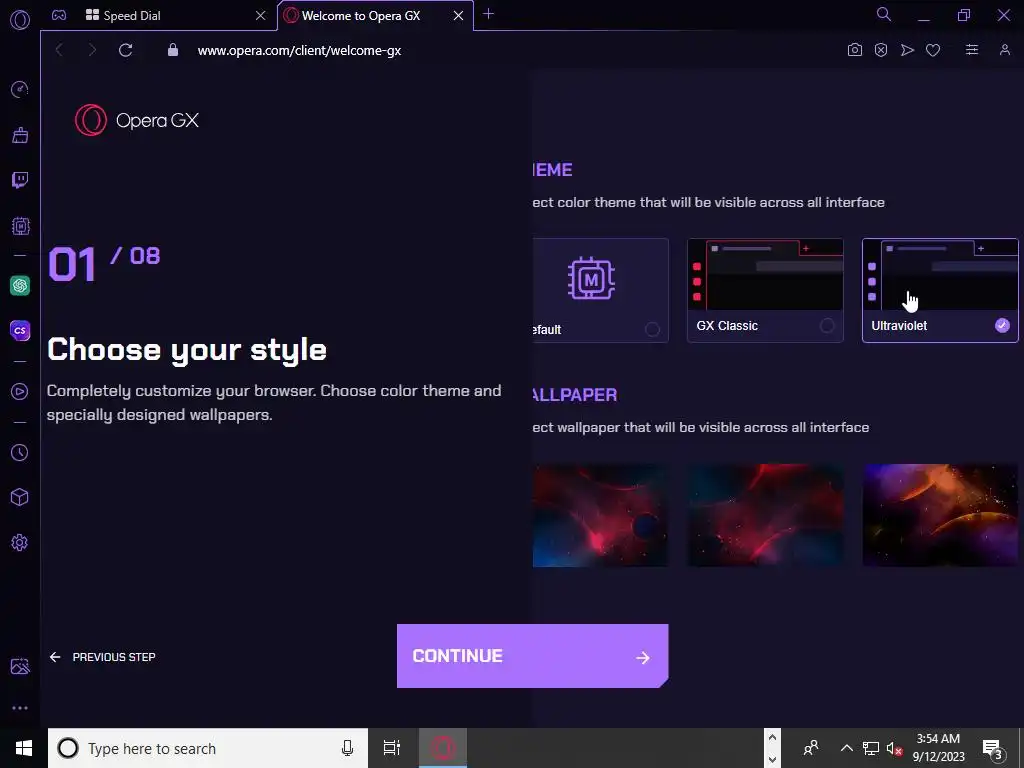
Task: Open a new tab with plus button
Action: (x=488, y=14)
